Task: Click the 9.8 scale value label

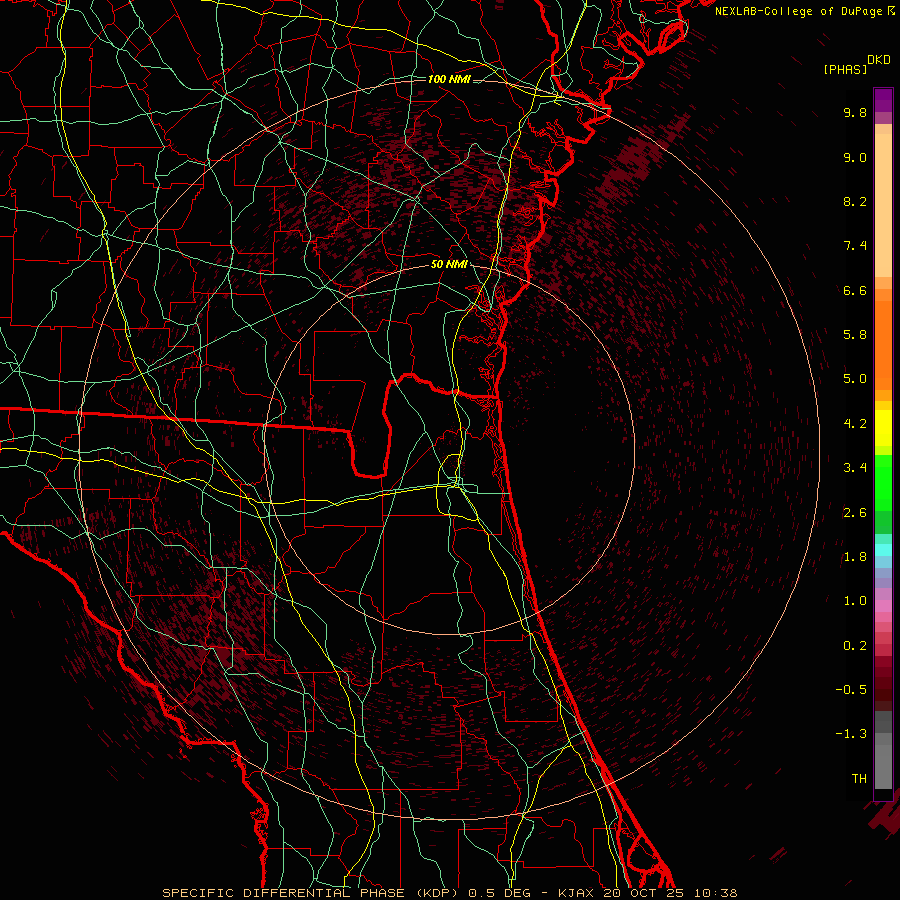Action: coord(853,113)
